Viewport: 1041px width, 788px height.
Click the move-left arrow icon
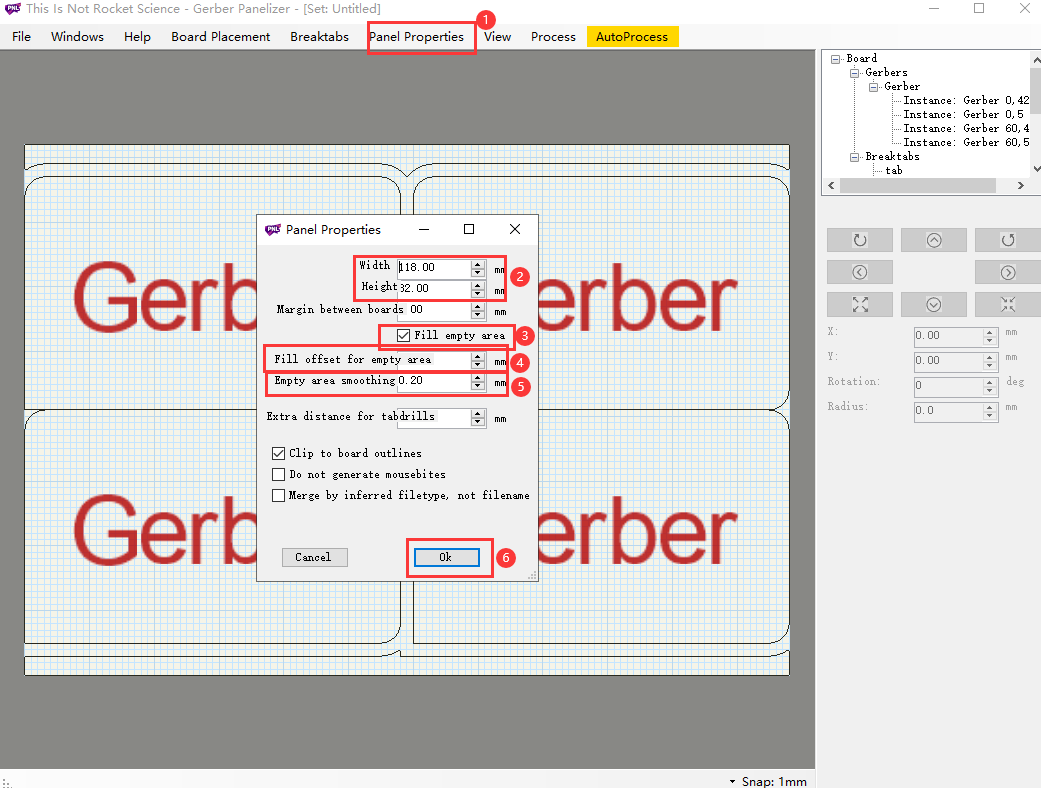coord(860,271)
